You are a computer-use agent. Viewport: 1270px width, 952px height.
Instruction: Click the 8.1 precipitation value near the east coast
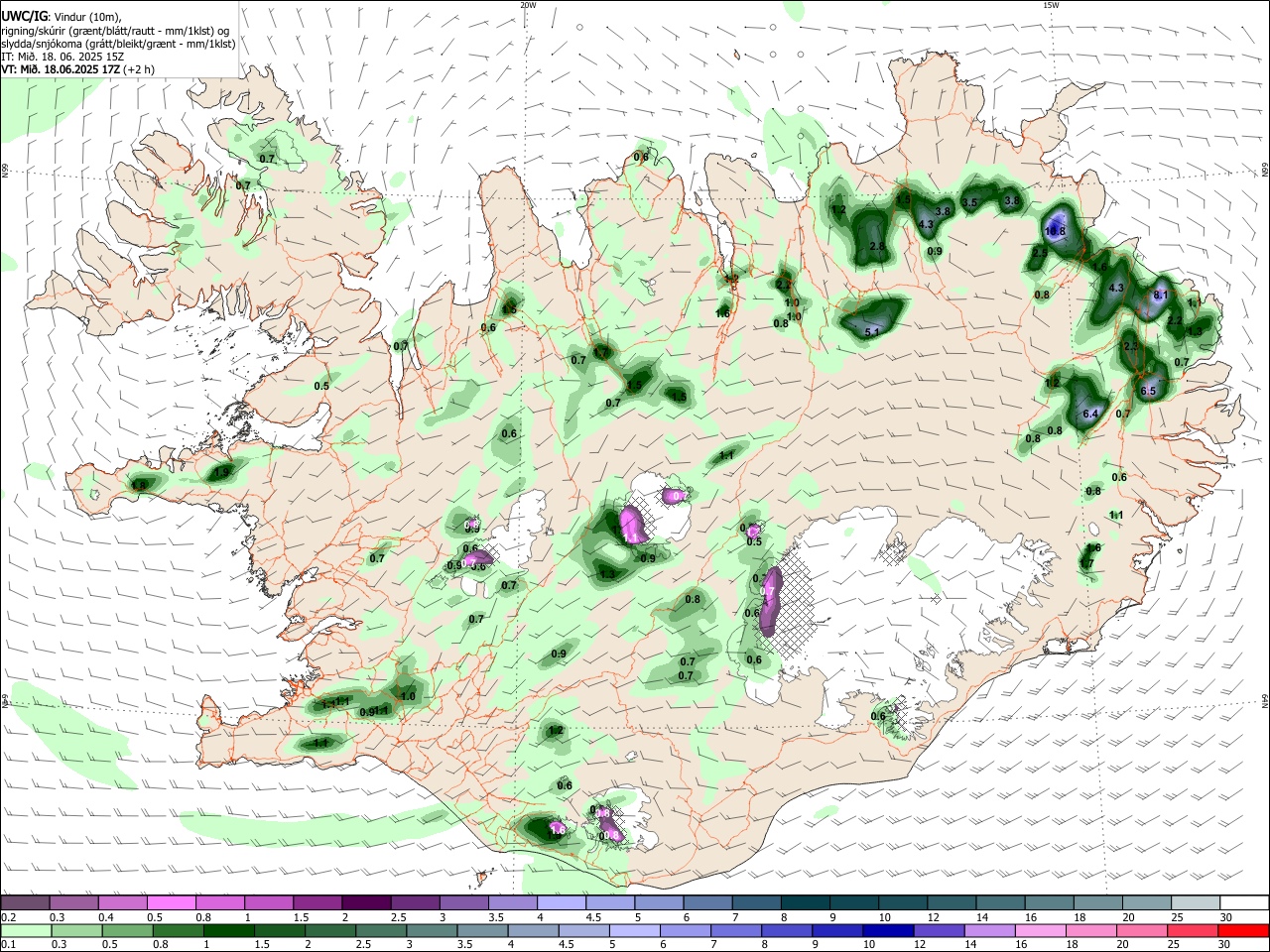click(1162, 296)
